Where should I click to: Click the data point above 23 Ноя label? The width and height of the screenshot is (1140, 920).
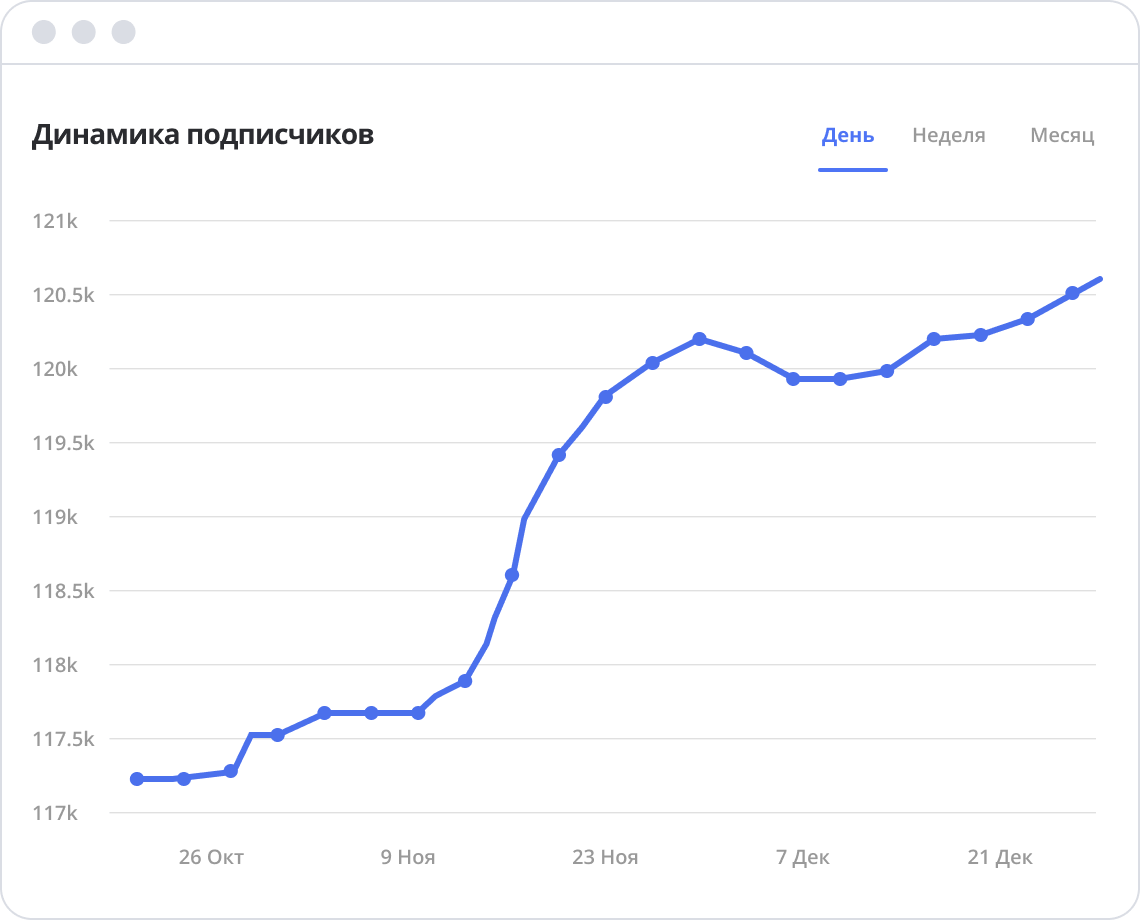604,396
